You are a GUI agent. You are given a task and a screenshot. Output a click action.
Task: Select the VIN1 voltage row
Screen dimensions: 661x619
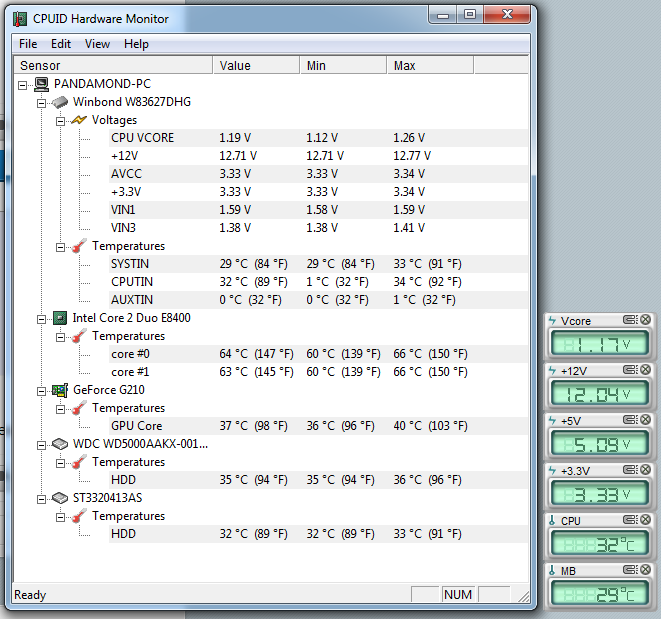click(318, 210)
